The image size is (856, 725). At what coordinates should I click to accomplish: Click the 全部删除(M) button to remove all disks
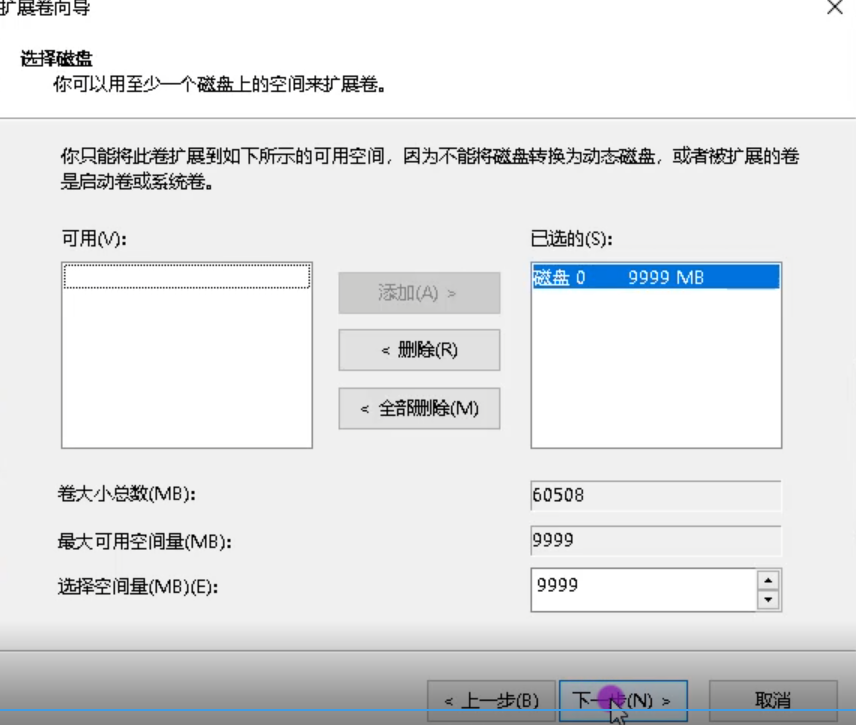(419, 408)
